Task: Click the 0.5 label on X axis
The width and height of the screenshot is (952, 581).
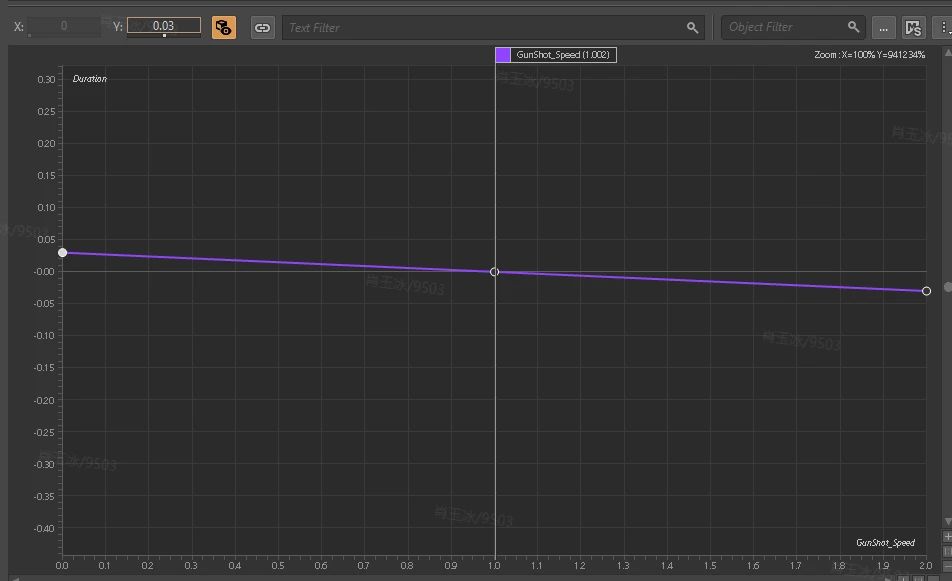Action: 278,566
